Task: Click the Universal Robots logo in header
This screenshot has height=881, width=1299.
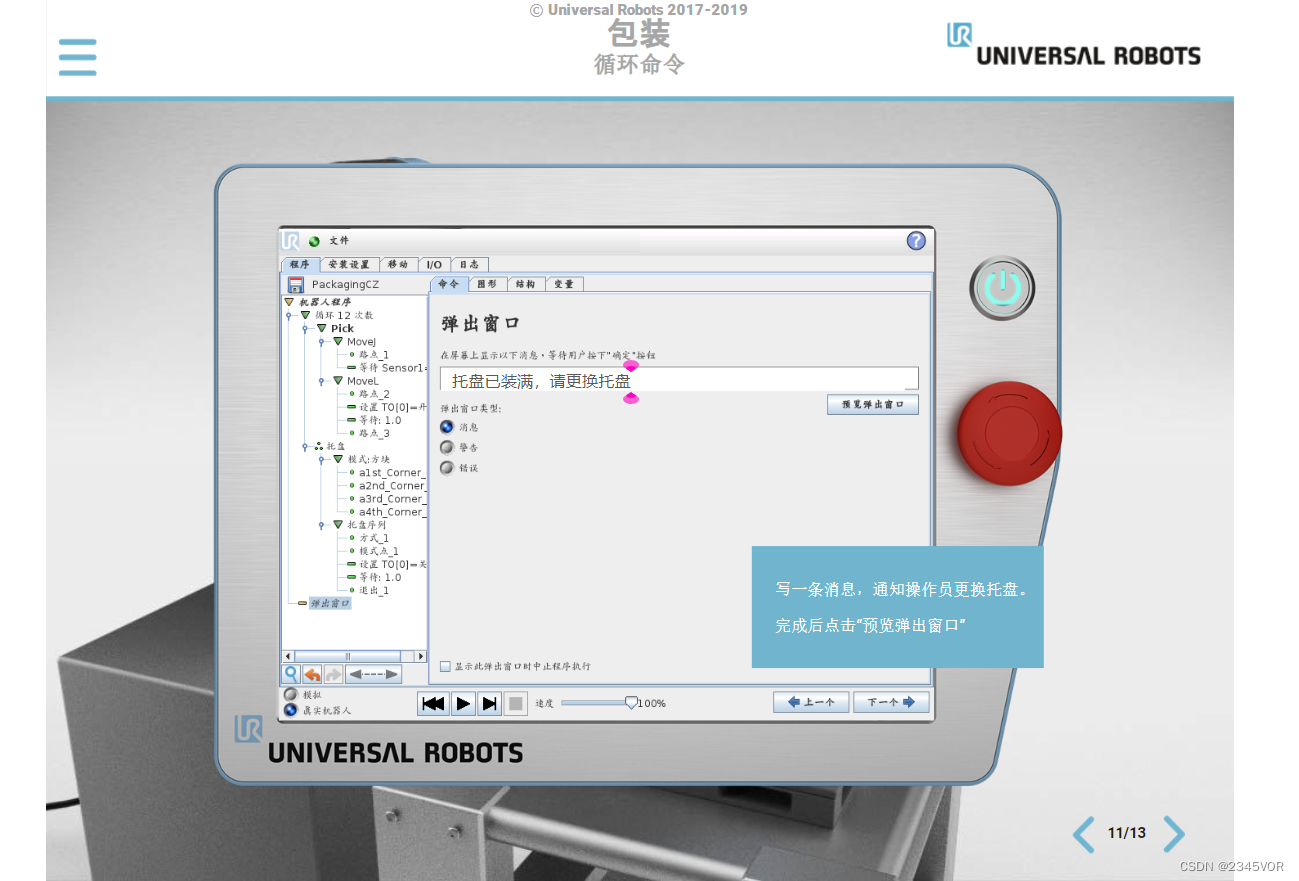Action: 1073,45
